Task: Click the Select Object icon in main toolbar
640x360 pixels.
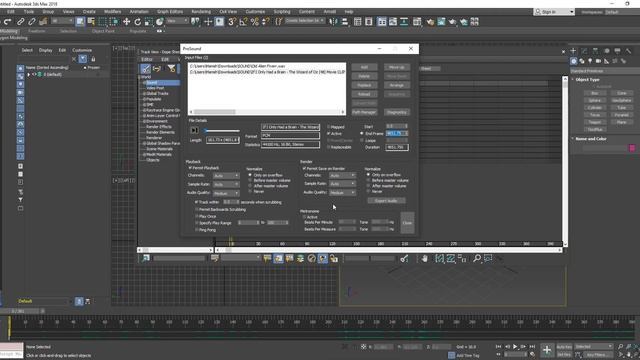Action: (x=80, y=22)
